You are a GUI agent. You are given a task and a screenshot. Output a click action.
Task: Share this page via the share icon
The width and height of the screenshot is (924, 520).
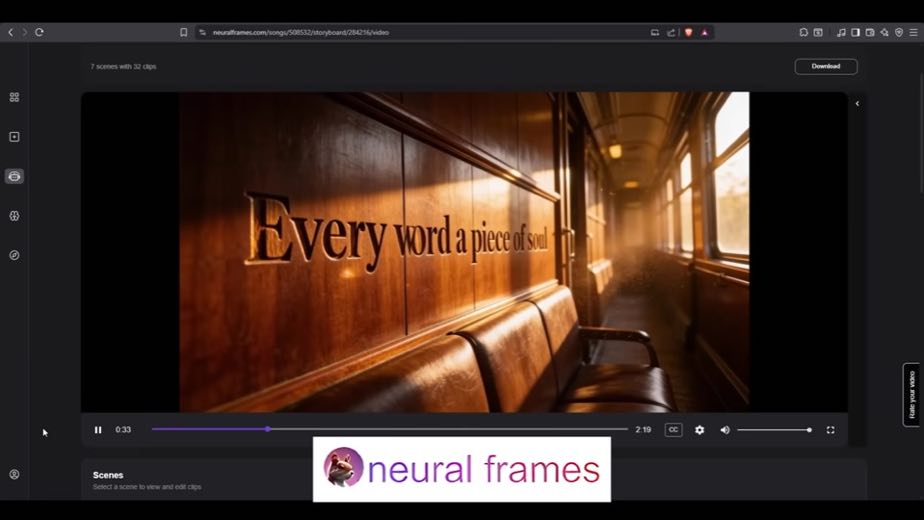tap(671, 32)
